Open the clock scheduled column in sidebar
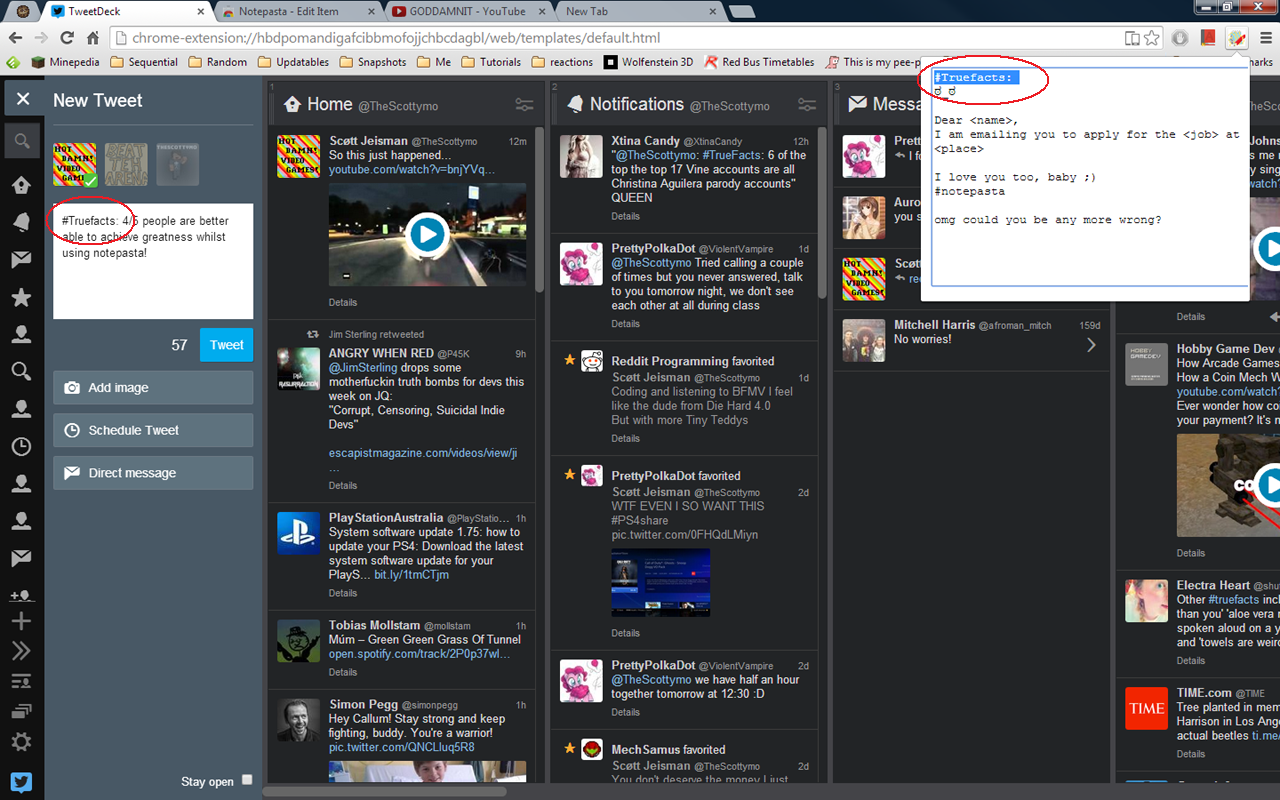The image size is (1280, 800). tap(21, 447)
